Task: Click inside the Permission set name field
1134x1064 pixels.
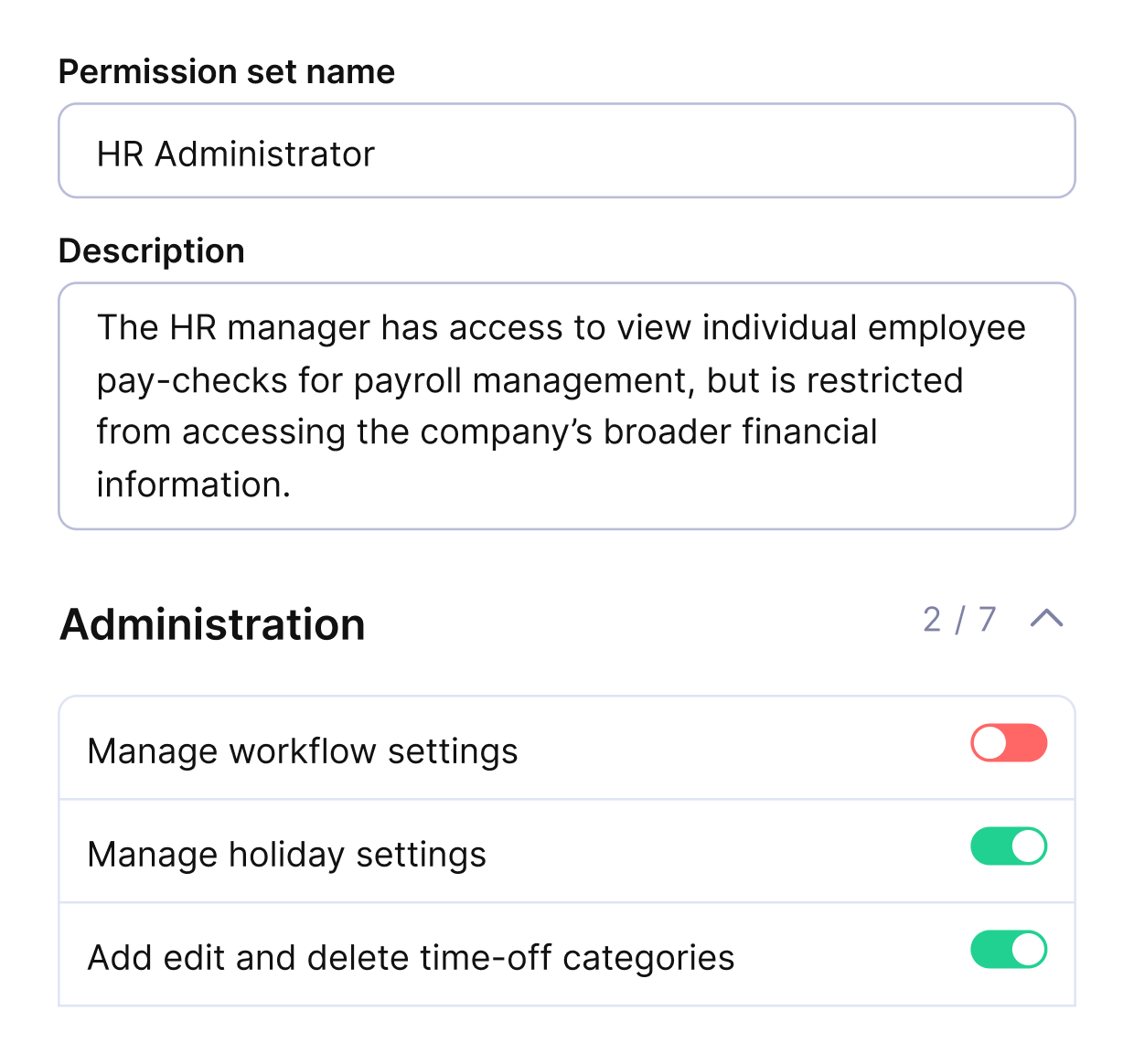Action: [x=567, y=151]
